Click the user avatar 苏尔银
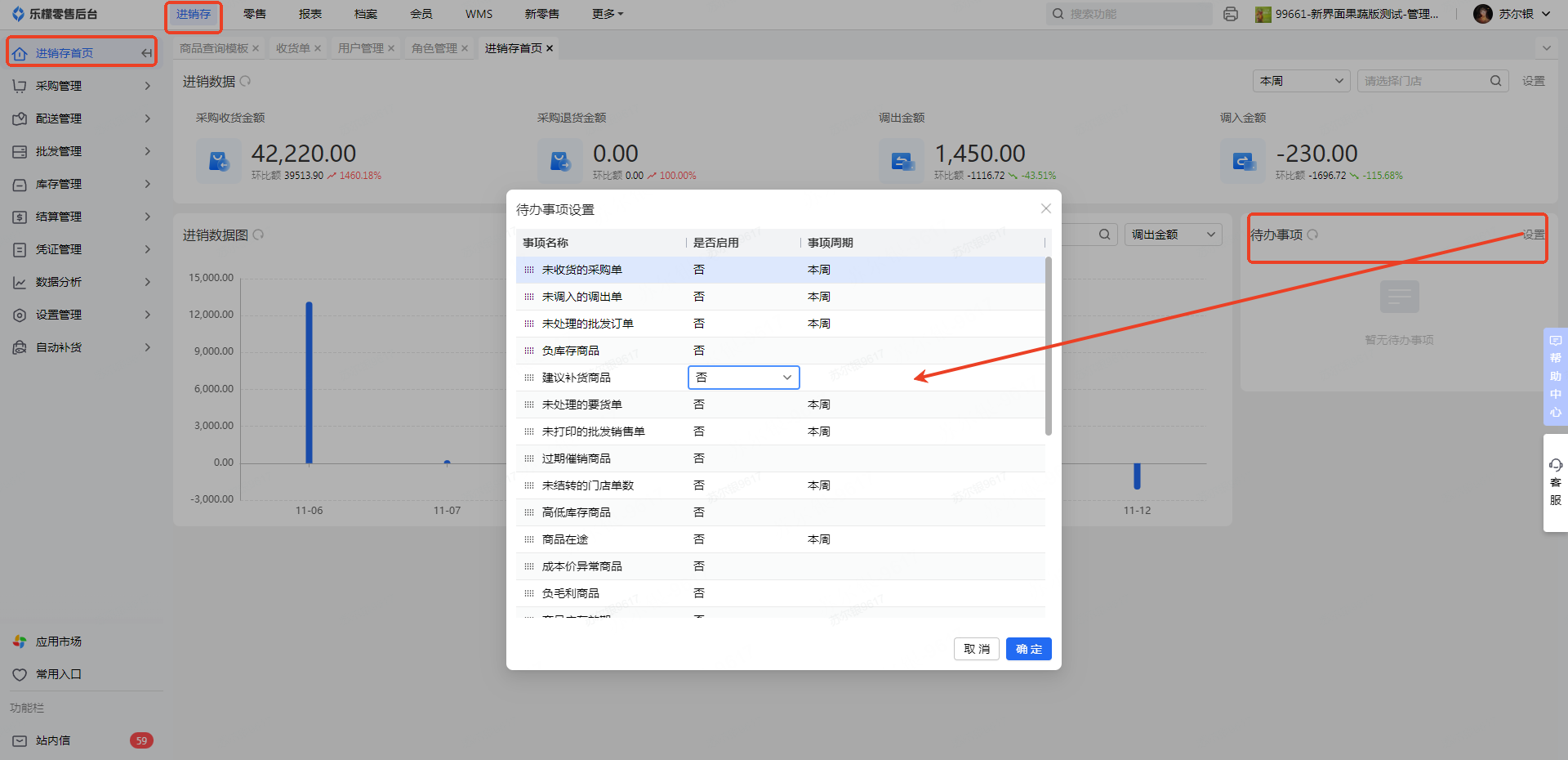The height and width of the screenshot is (760, 1568). [1483, 14]
